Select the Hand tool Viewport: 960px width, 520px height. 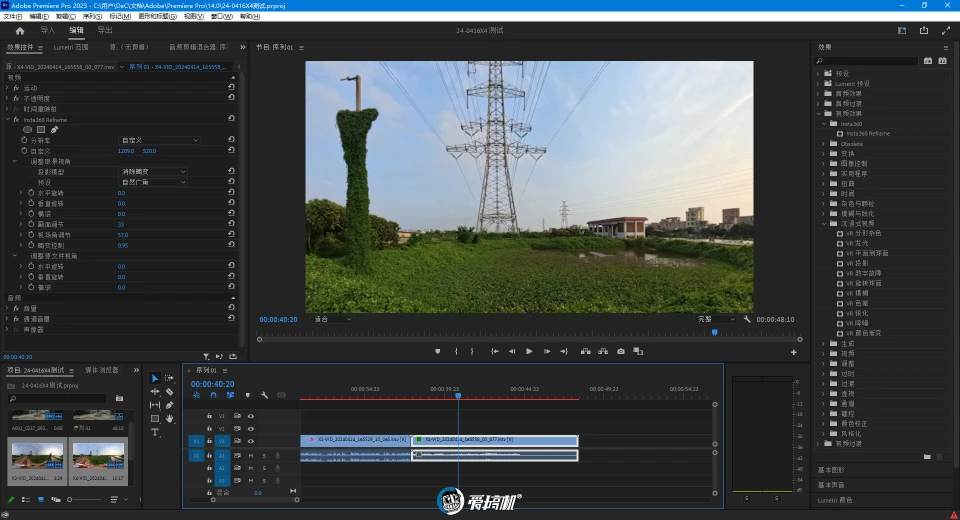(169, 418)
